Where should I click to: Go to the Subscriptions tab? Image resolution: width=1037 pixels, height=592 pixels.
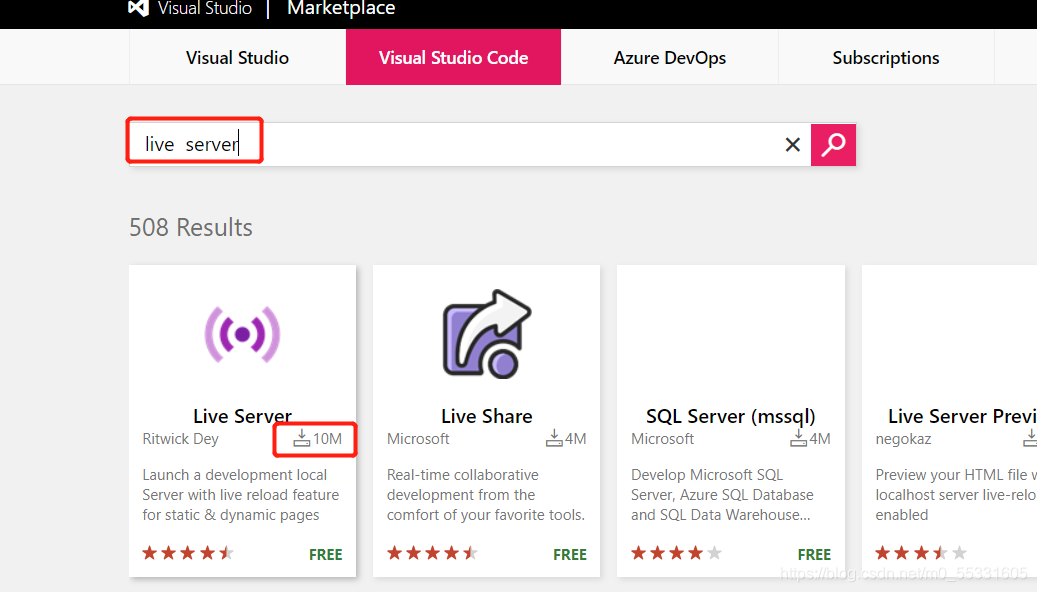point(886,58)
